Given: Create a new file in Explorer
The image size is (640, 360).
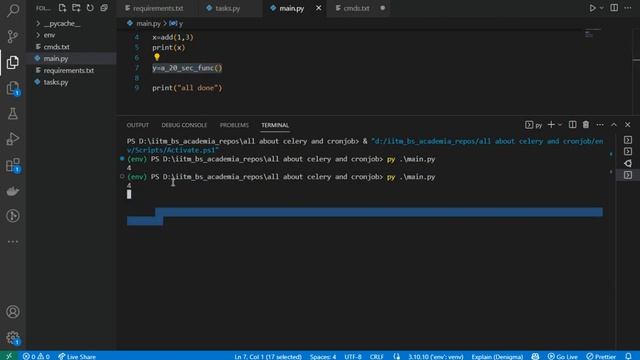Looking at the screenshot, I should [62, 8].
